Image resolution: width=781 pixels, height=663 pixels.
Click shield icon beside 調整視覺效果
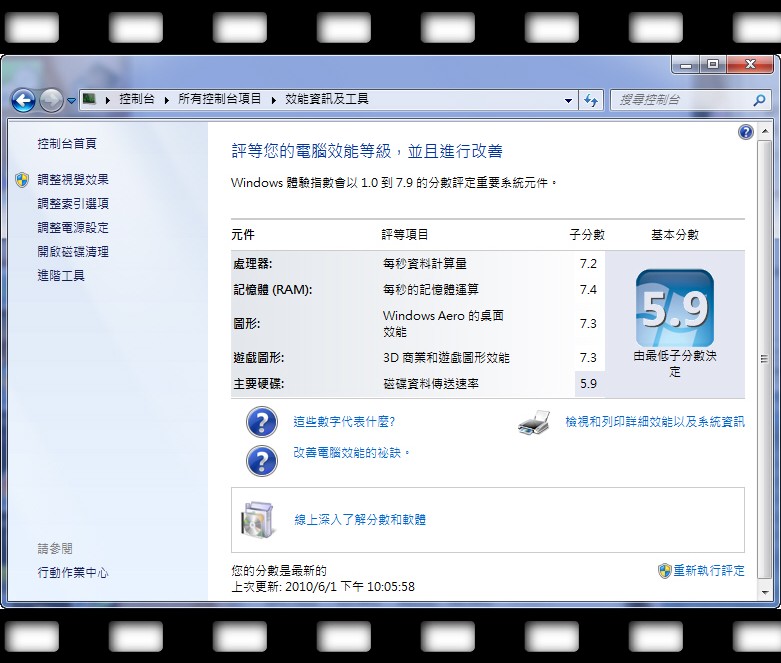[22, 180]
